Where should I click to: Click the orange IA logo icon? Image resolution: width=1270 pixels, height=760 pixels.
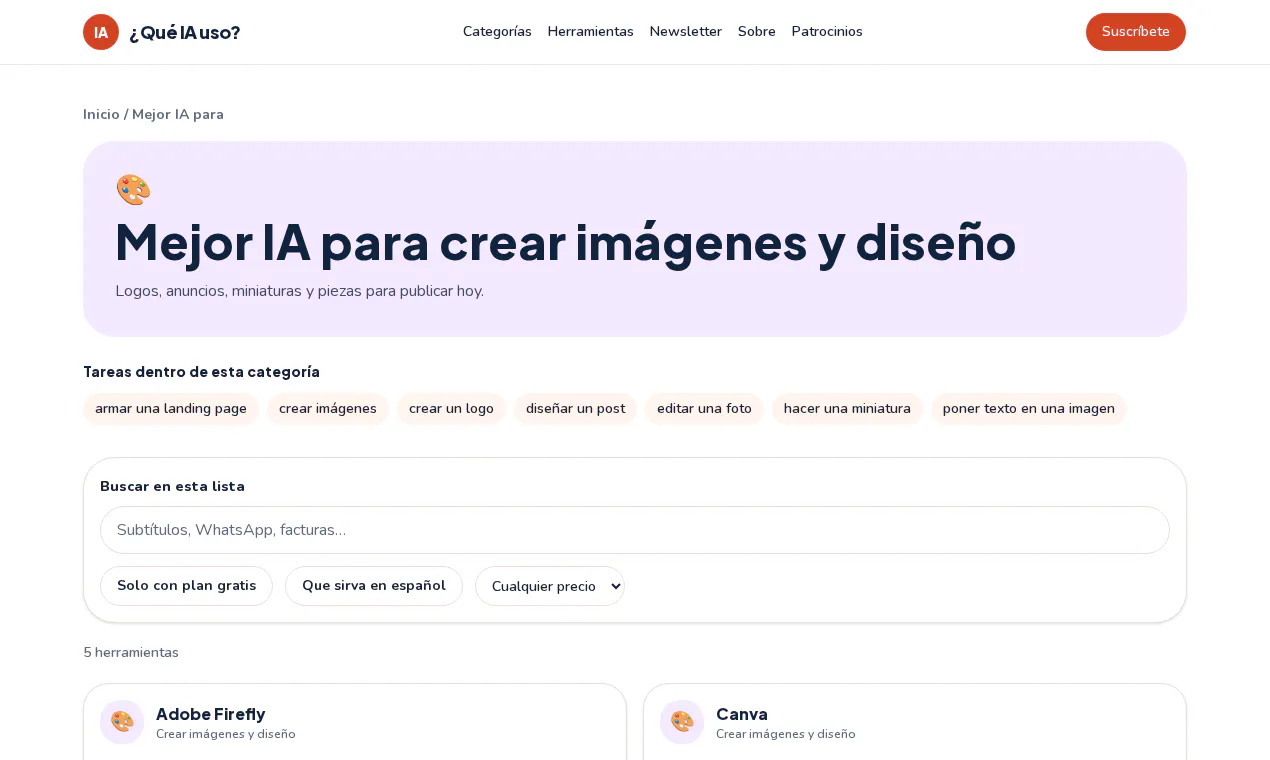coord(101,32)
